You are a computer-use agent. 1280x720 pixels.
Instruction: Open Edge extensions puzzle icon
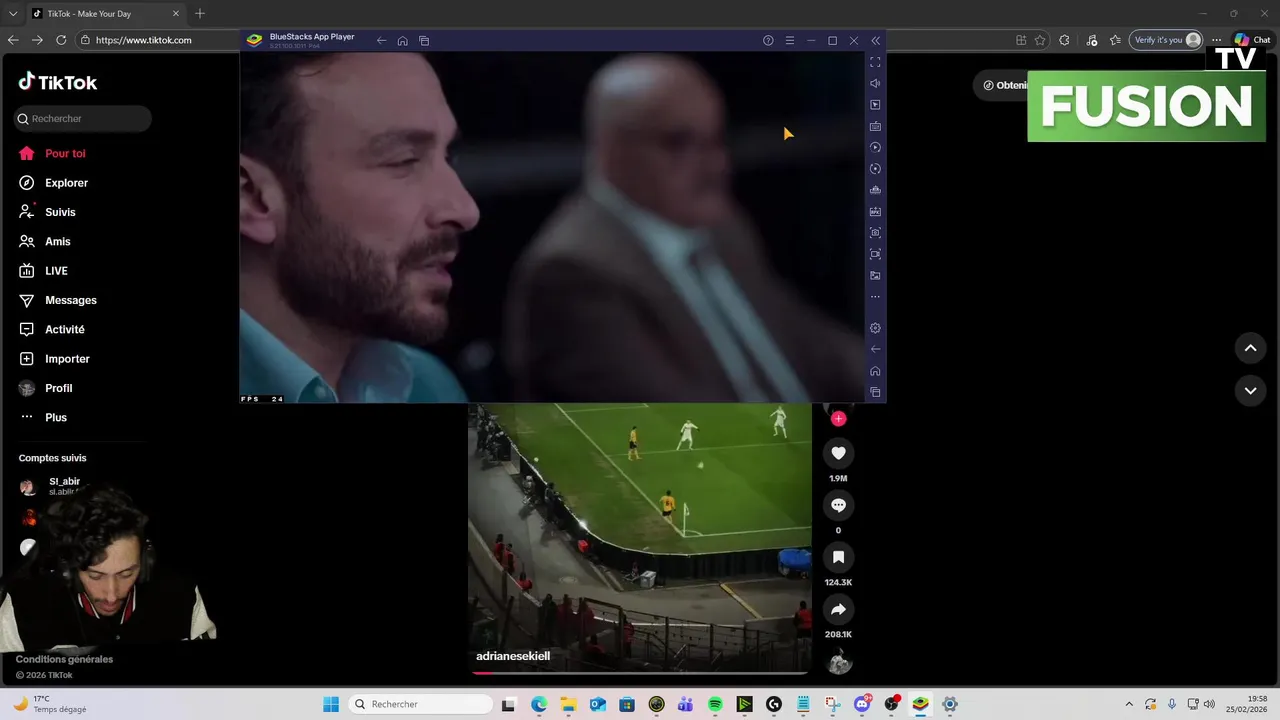click(x=1064, y=40)
